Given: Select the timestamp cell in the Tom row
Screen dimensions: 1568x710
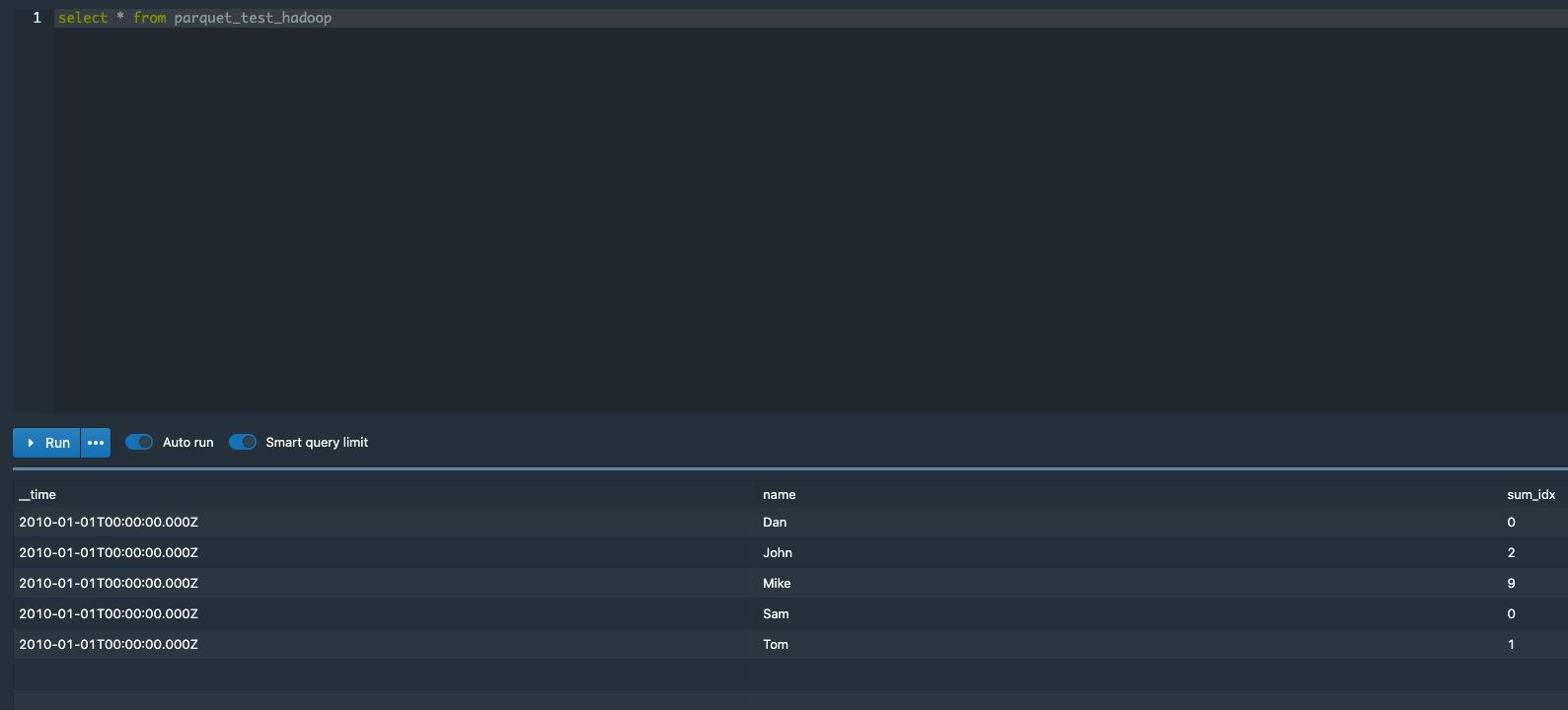Looking at the screenshot, I should pos(109,644).
